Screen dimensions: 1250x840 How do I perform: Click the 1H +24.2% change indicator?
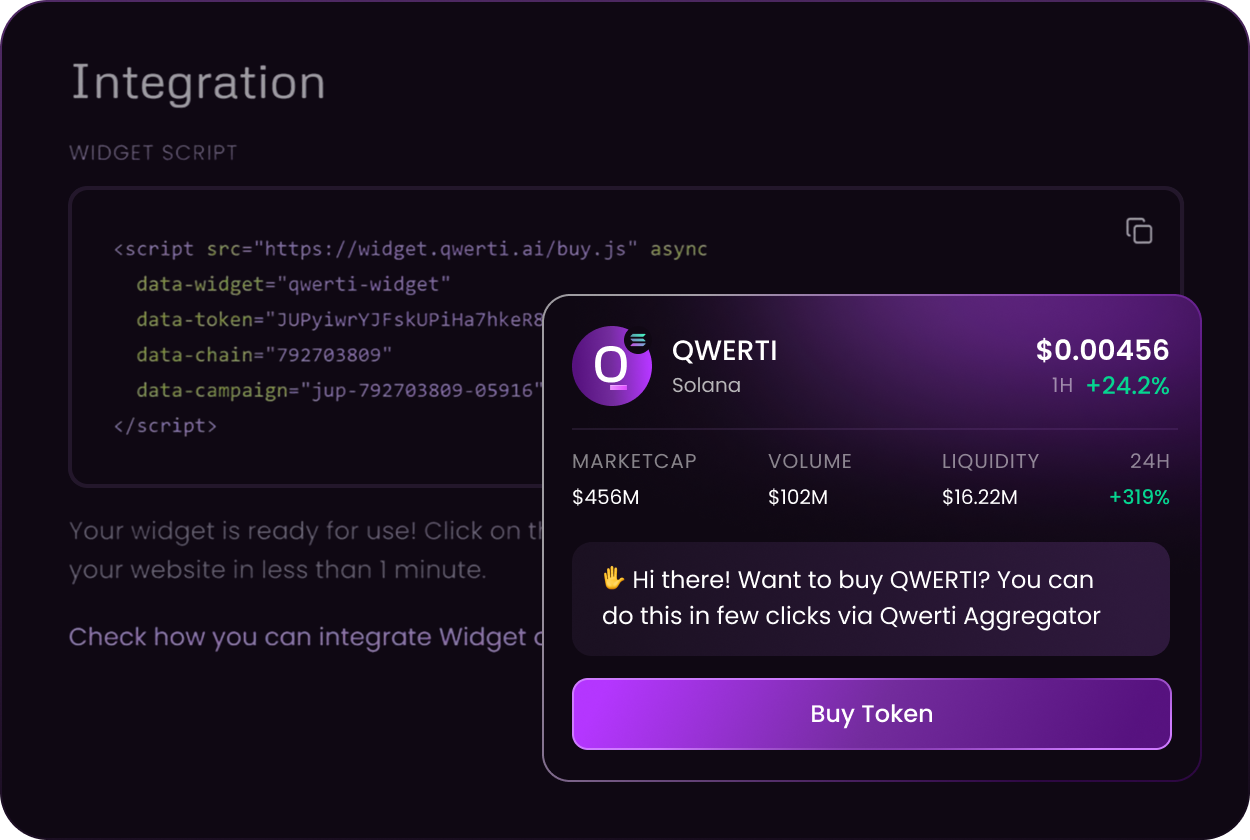[x=1115, y=386]
